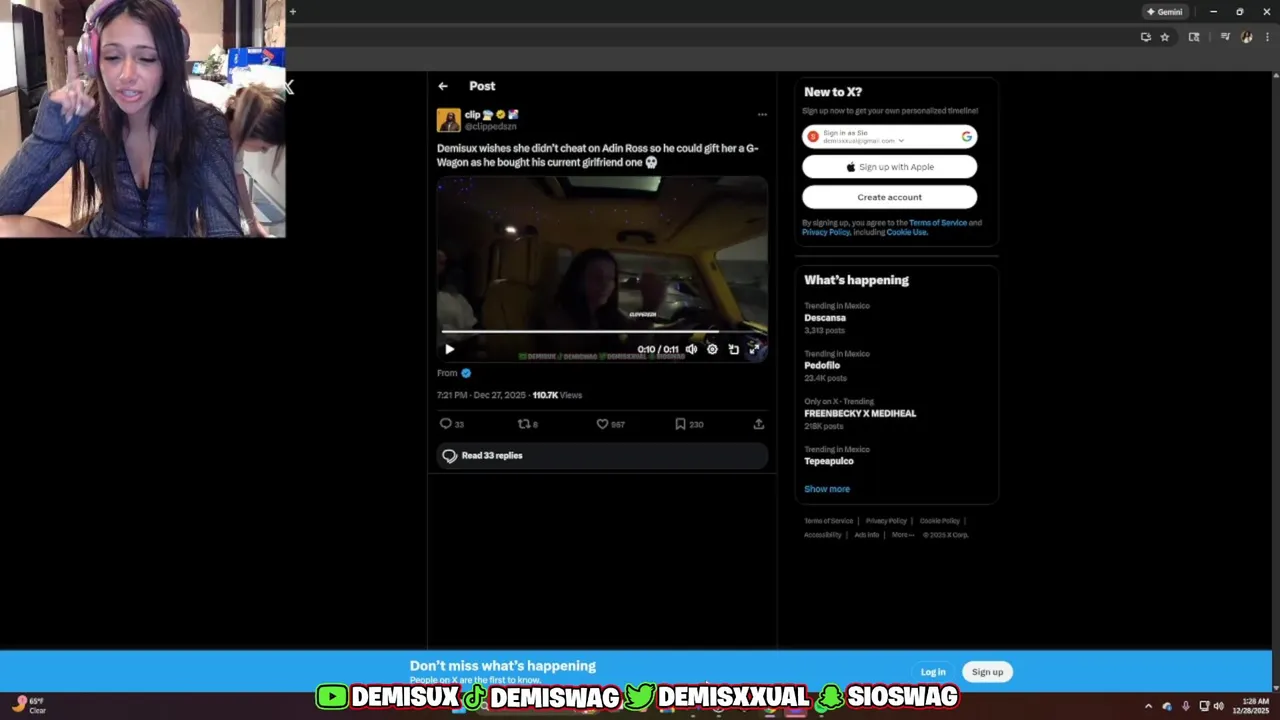
Task: Expand video to fullscreen
Action: point(755,349)
